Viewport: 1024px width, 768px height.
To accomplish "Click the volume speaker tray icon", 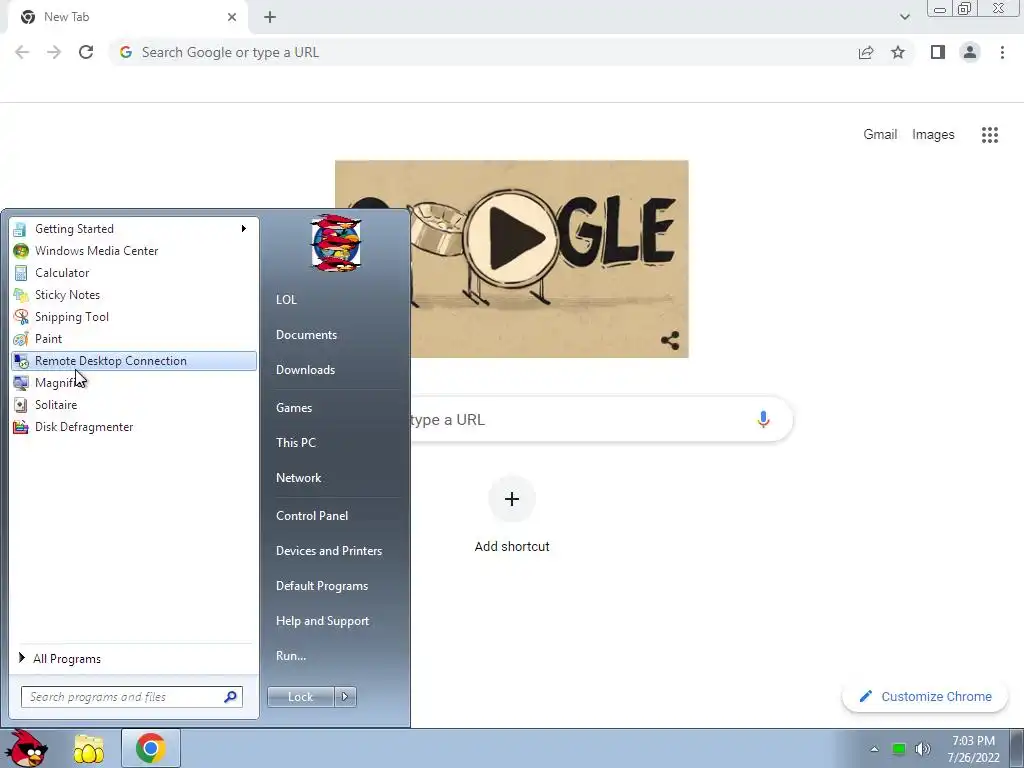I will 923,750.
